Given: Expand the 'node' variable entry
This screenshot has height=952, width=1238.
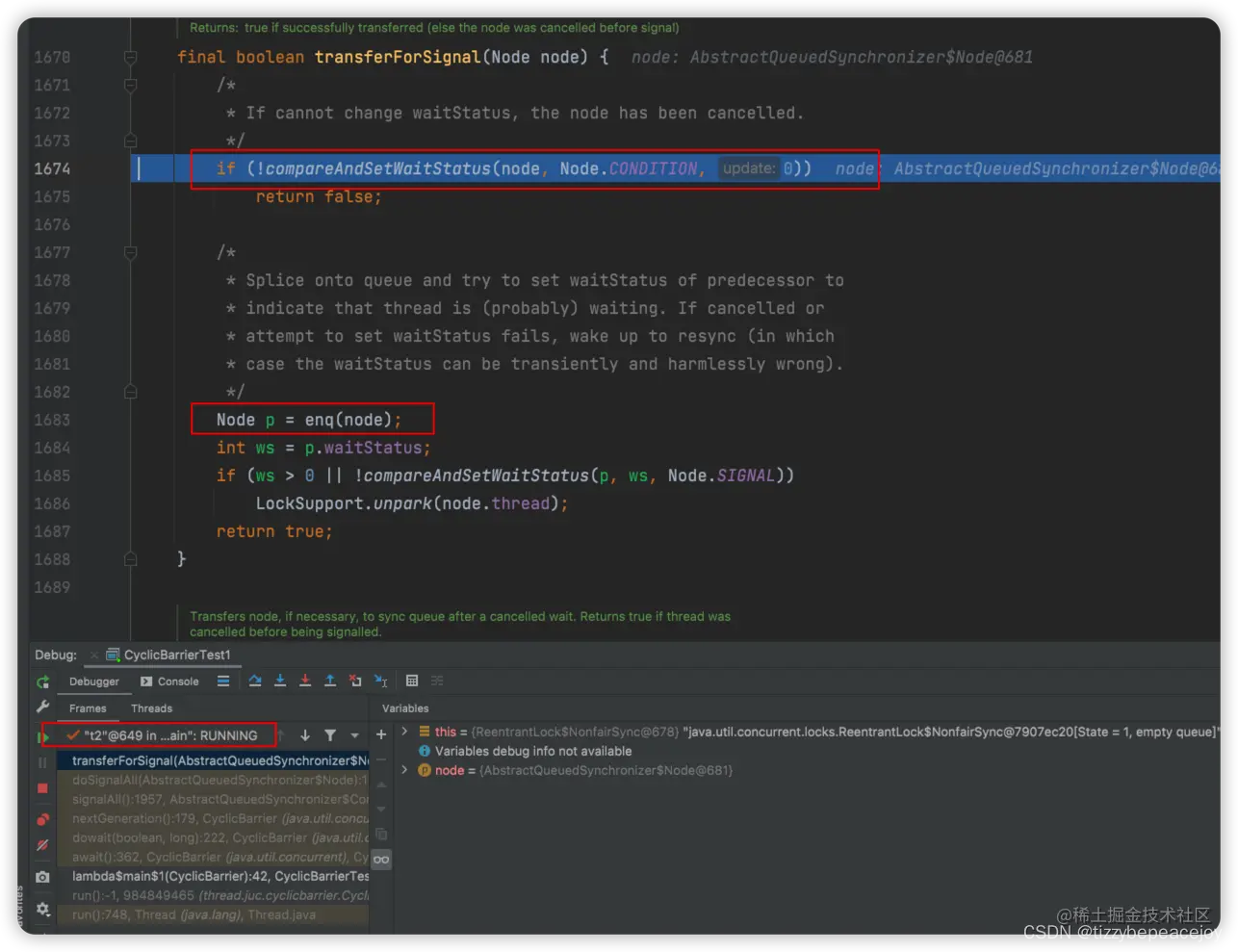Looking at the screenshot, I should pyautogui.click(x=404, y=770).
